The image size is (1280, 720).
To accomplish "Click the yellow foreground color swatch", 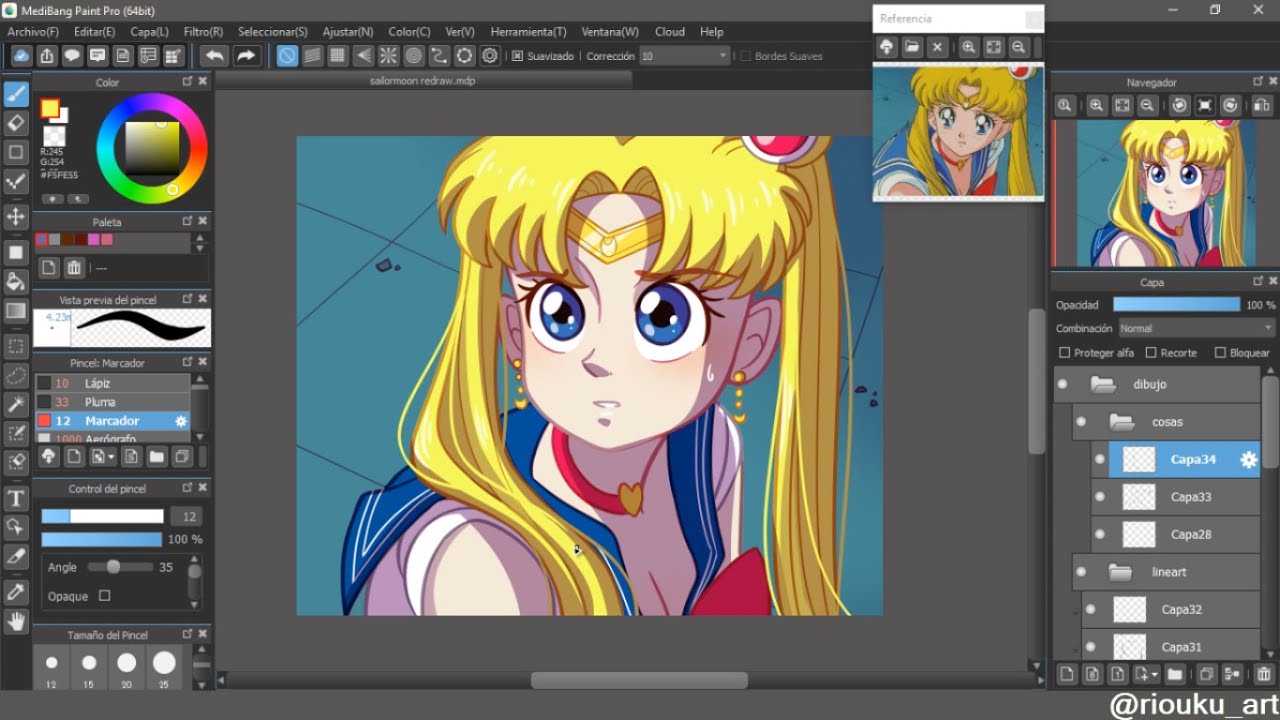I will (x=50, y=108).
